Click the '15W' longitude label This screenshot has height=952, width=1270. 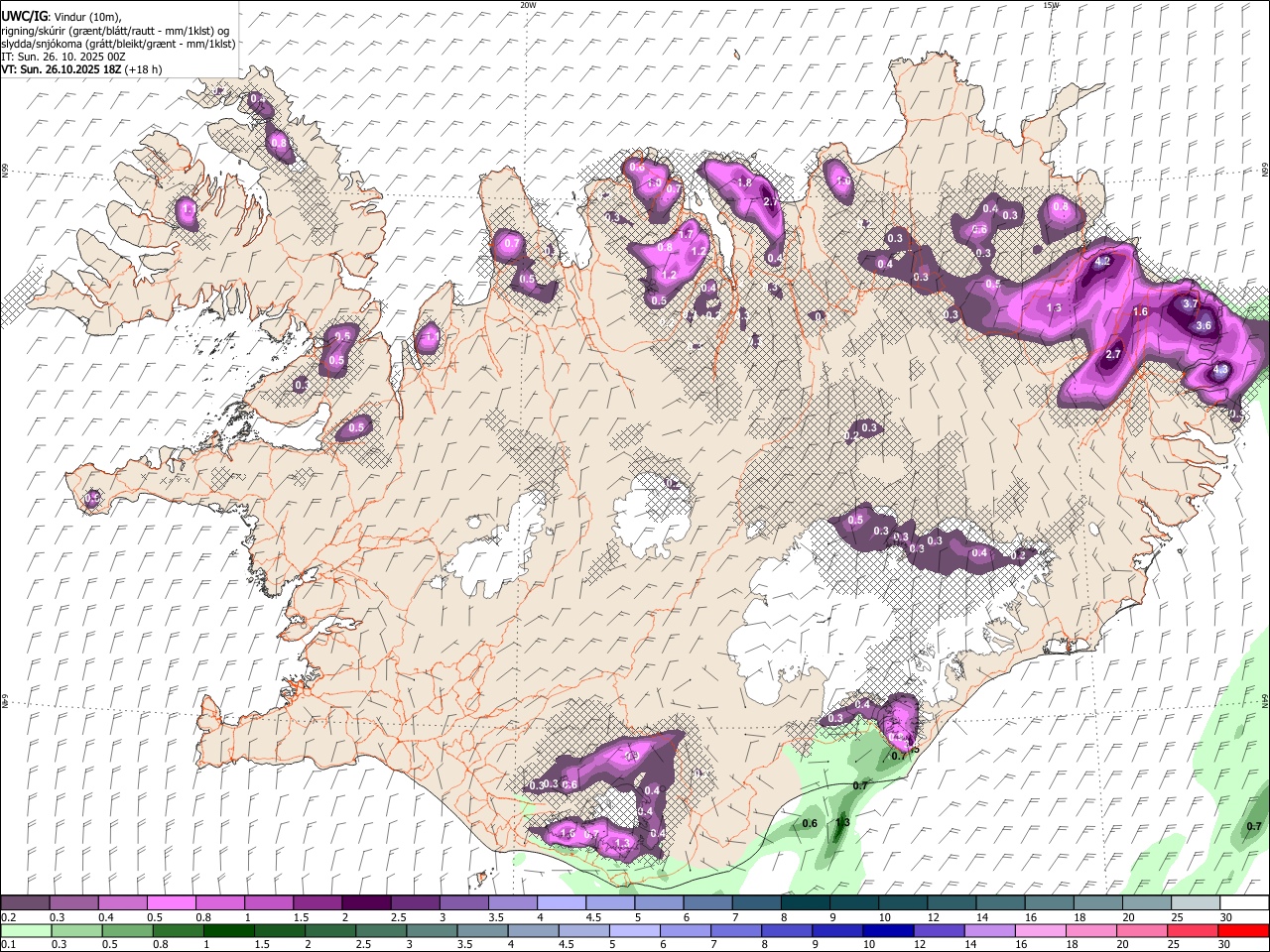point(1051,5)
